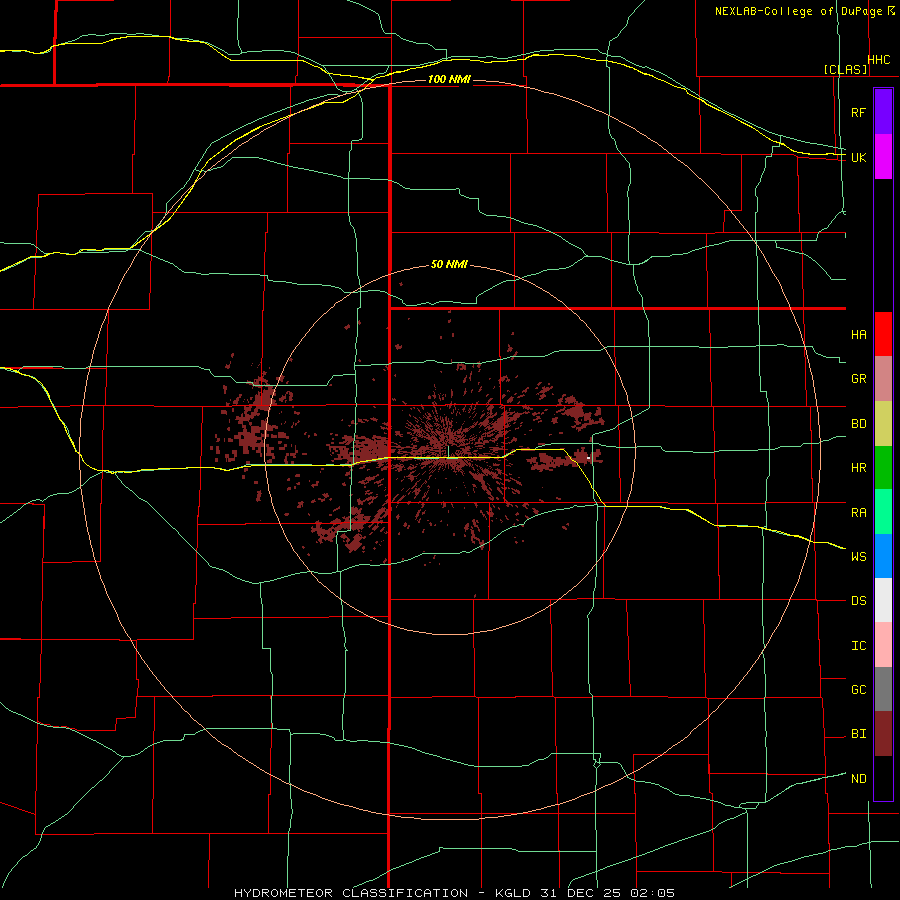
Task: Click the HR green color swatch
Action: pyautogui.click(x=883, y=468)
